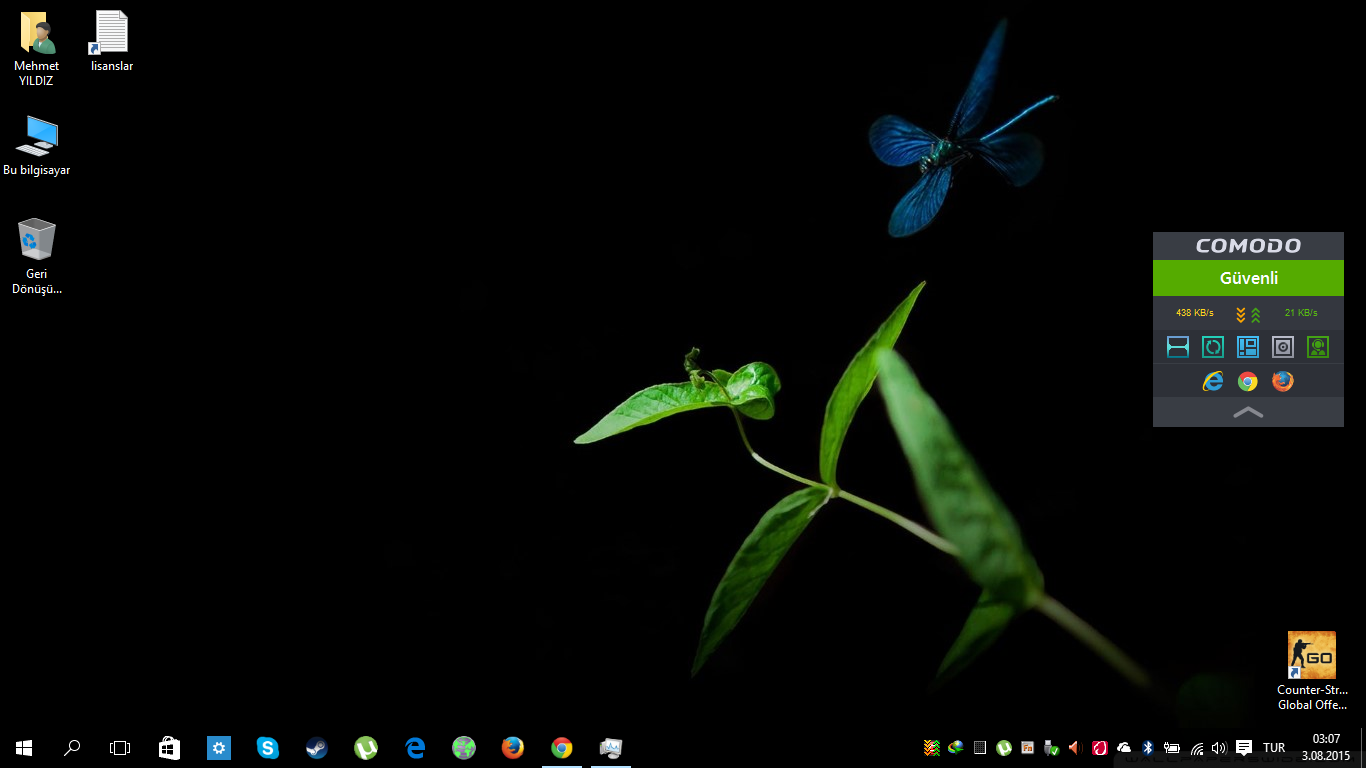Viewport: 1366px width, 768px height.
Task: Click the orange speaker tray icon
Action: click(x=1075, y=747)
